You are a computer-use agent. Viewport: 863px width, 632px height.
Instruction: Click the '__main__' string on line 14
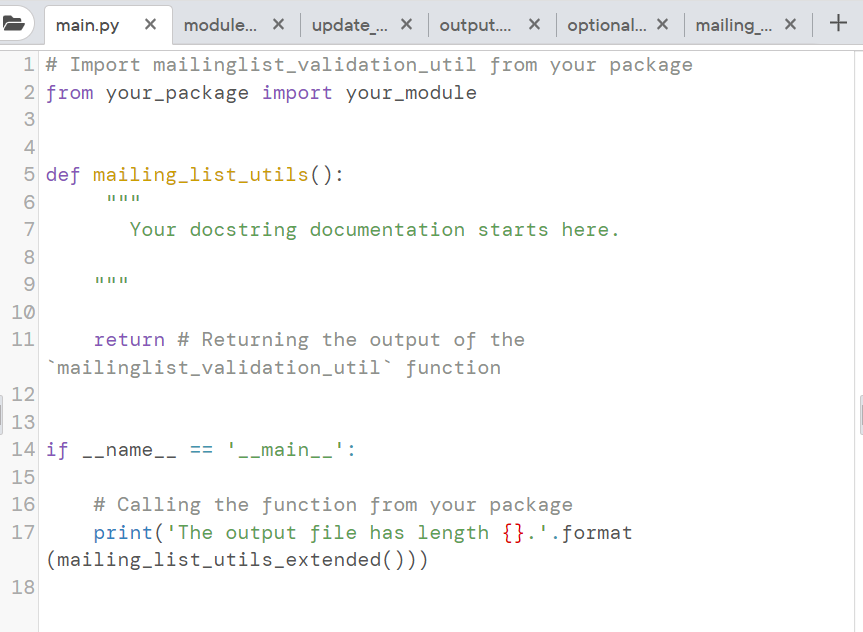coord(285,450)
